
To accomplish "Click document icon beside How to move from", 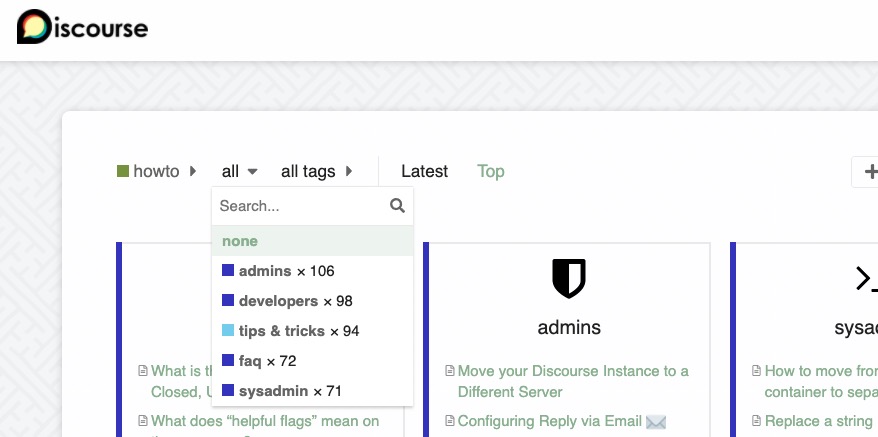I will (756, 371).
